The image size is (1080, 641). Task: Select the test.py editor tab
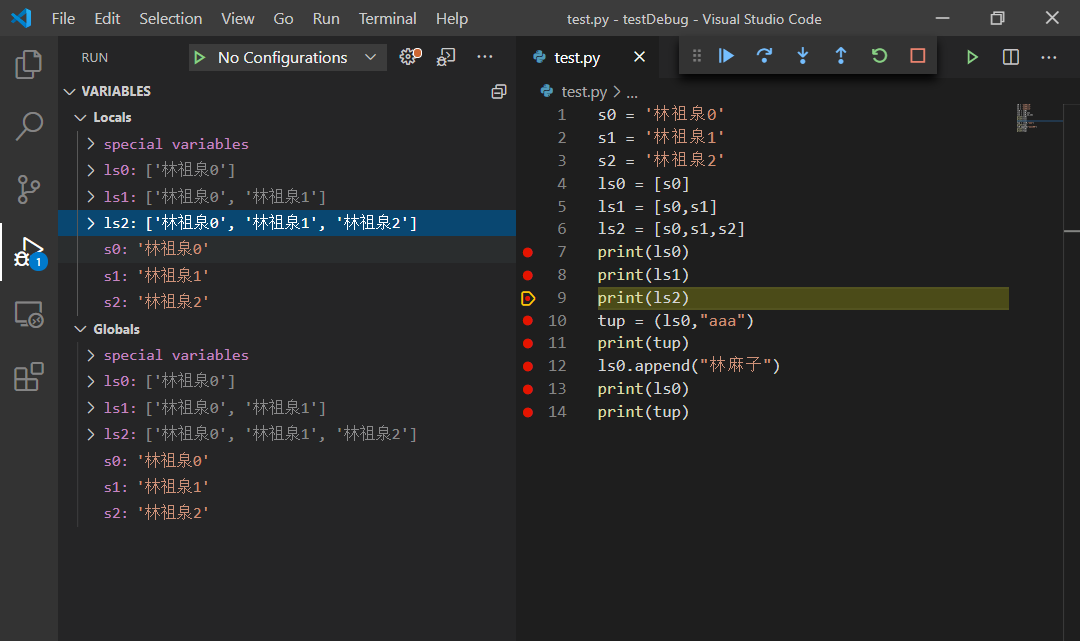578,57
